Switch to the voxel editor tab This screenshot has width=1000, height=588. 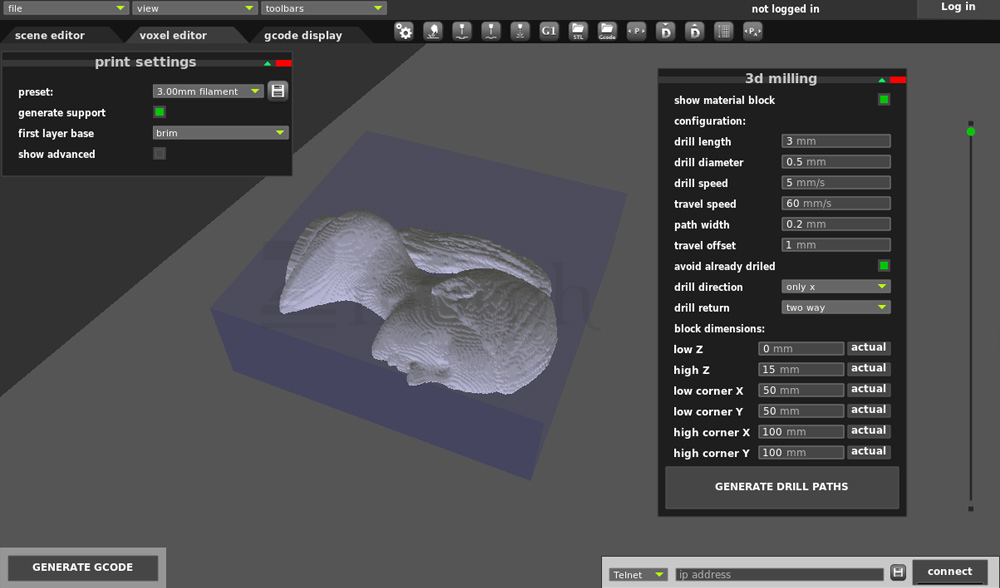173,35
